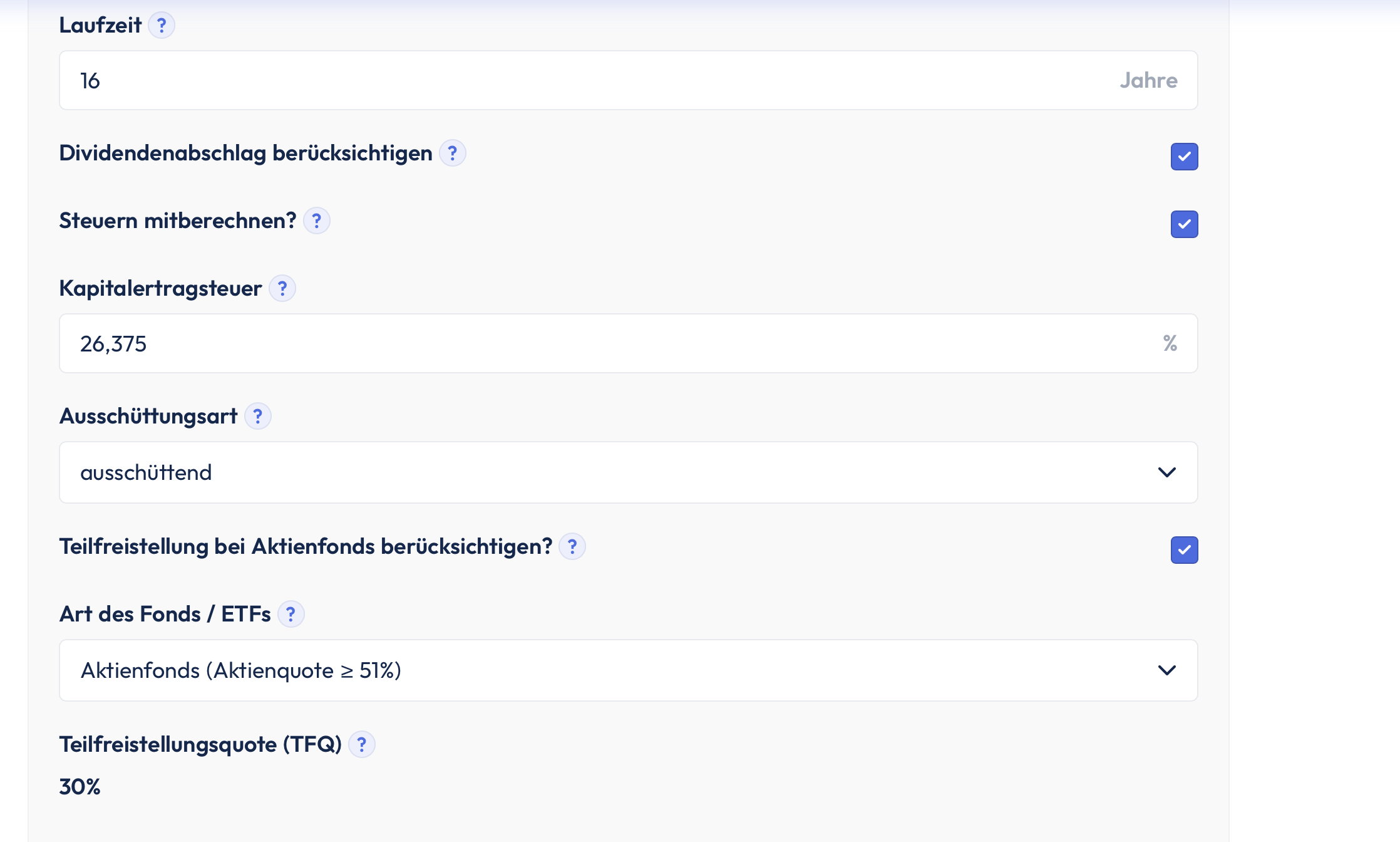Show the Steuern mitberechnen help tooltip
The height and width of the screenshot is (842, 1400).
tap(316, 221)
